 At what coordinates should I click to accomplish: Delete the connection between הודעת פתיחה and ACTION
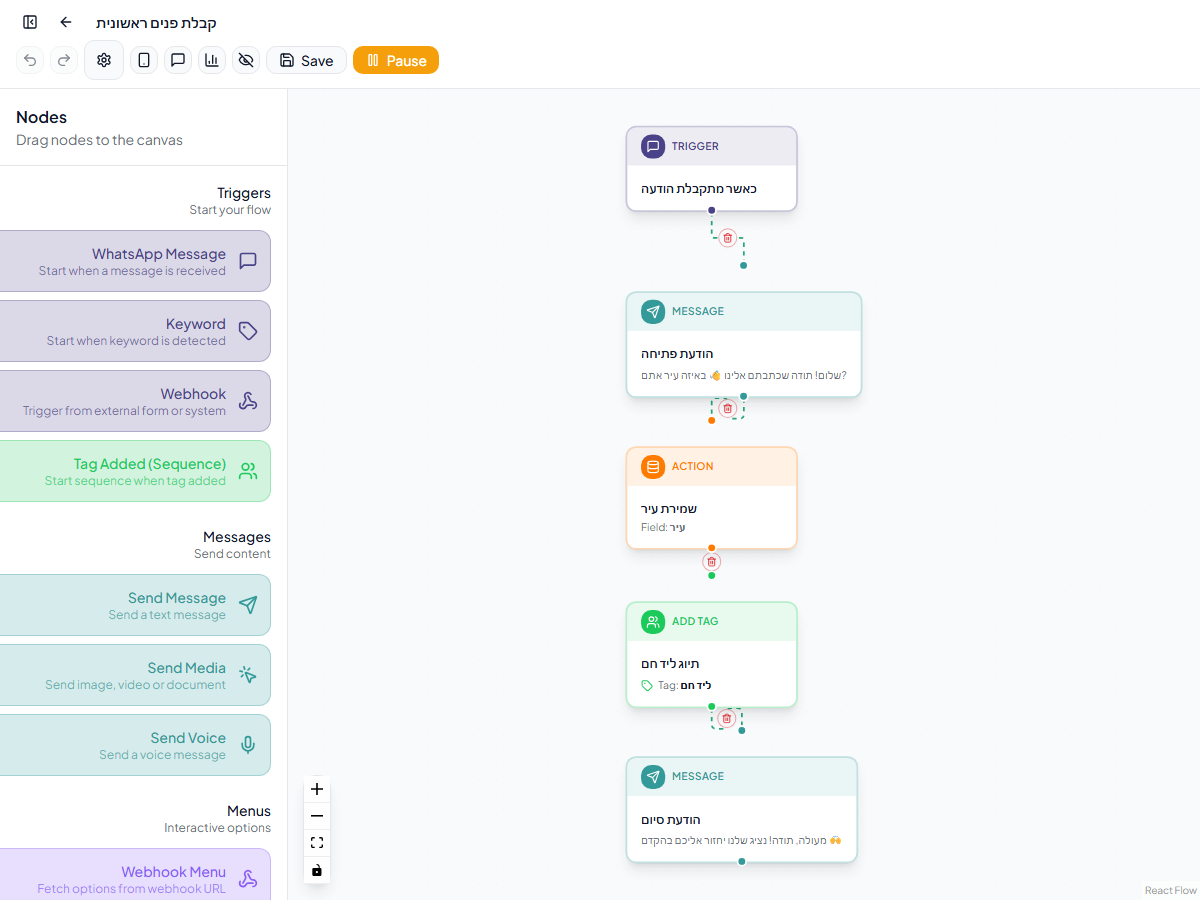pyautogui.click(x=728, y=408)
